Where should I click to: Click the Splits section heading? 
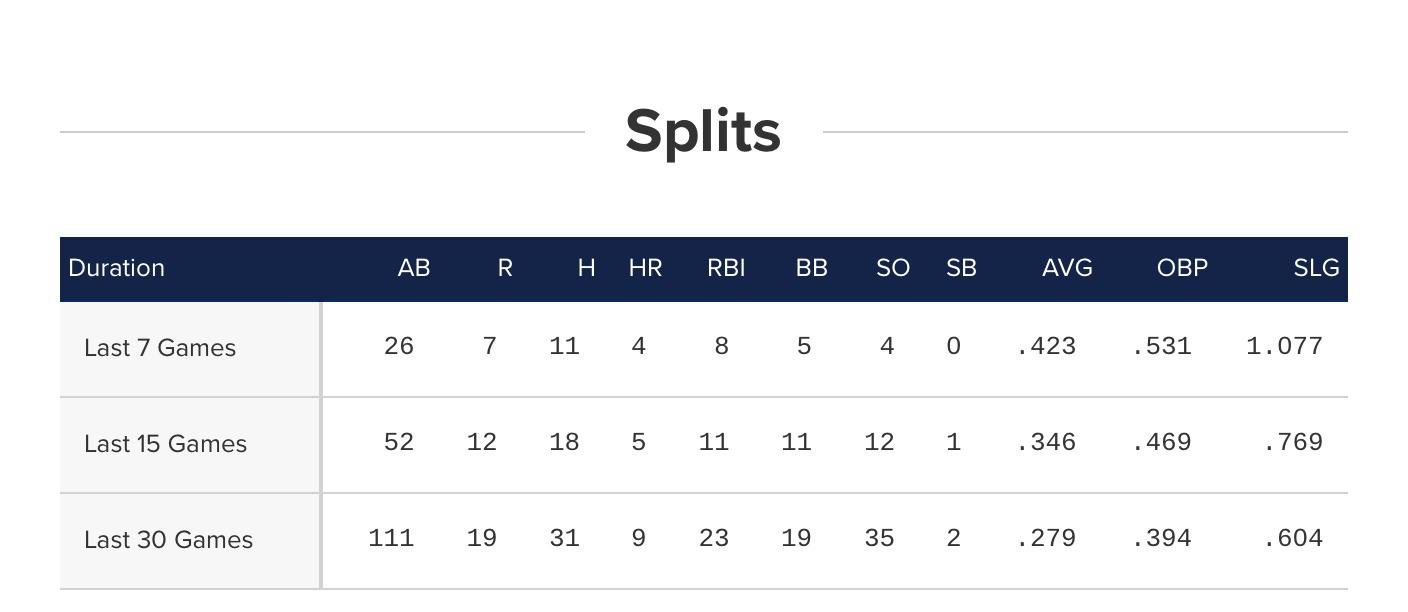[703, 132]
